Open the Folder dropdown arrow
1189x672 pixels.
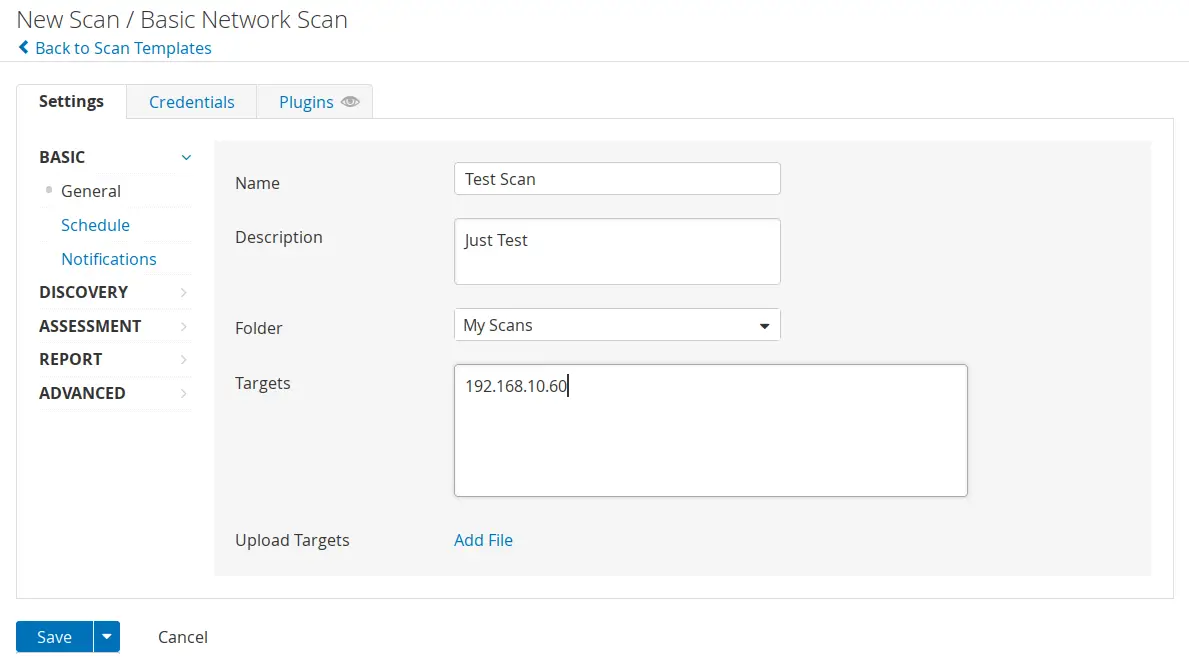click(x=765, y=324)
